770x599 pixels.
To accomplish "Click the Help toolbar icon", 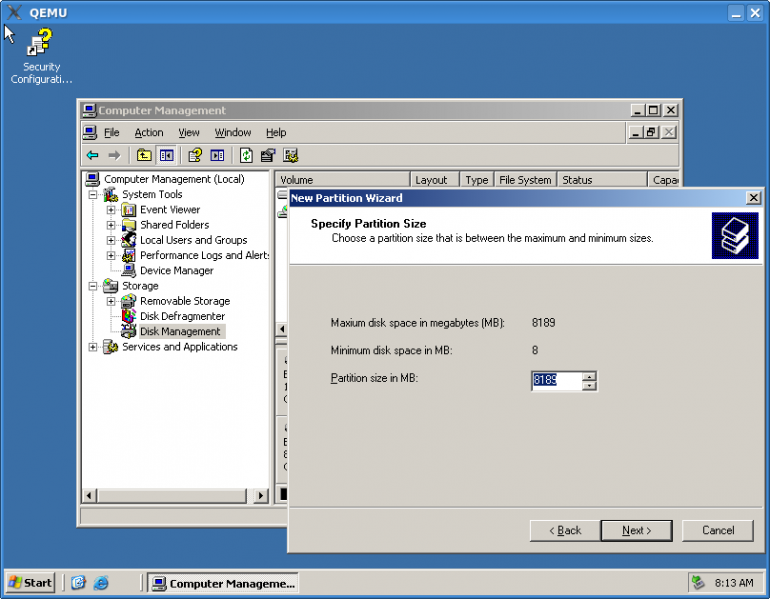I will (x=195, y=155).
